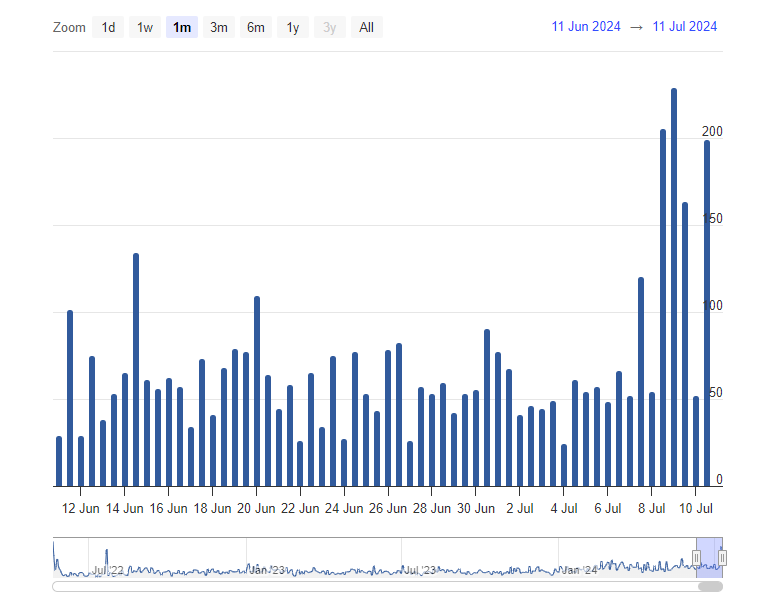Click the '10 Jul' axis label
This screenshot has height=612, width=771.
click(696, 508)
